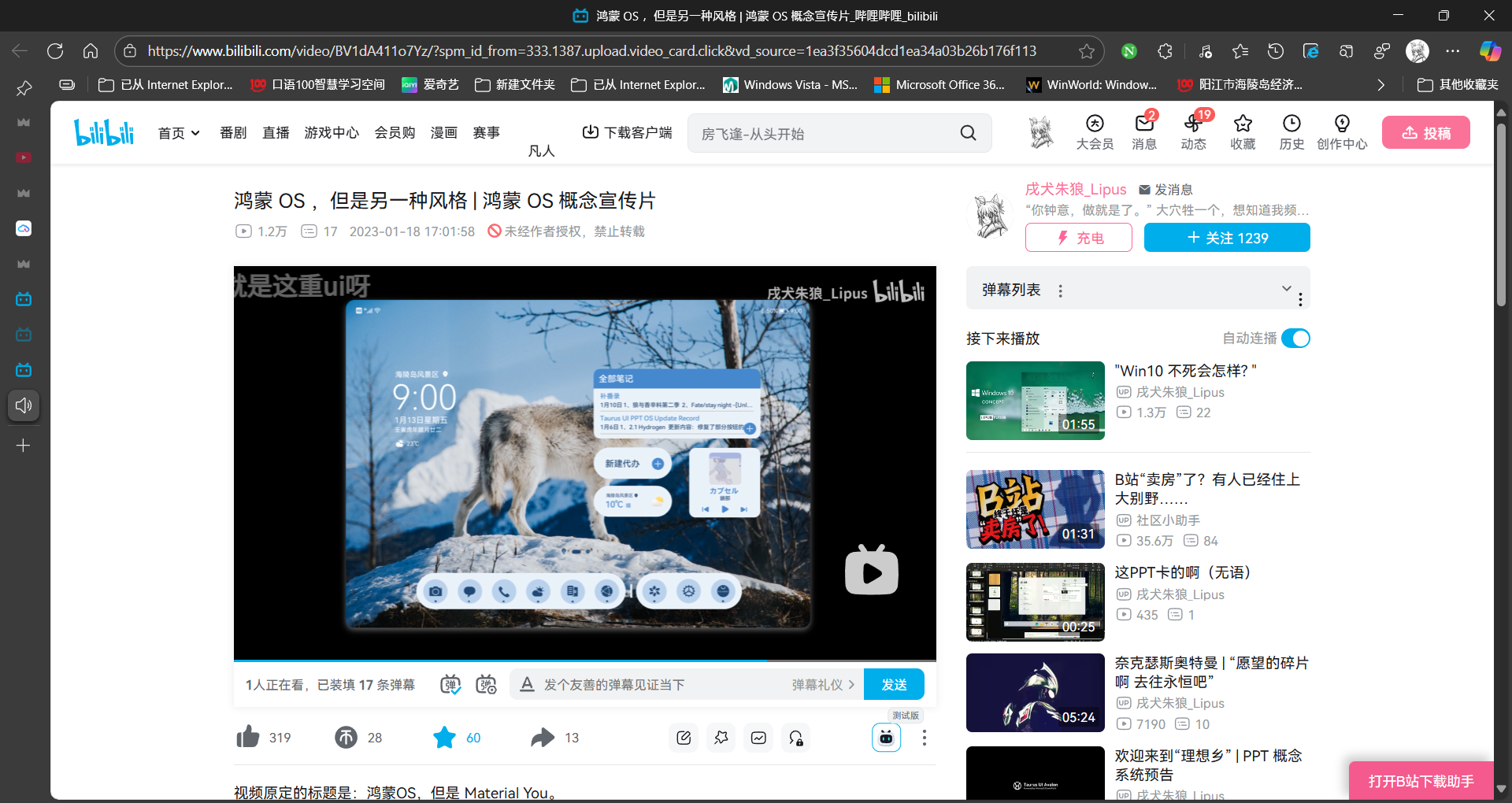Screen dimensions: 1512x803
Task: Open "Win10 不死会怎样?" video thumbnail
Action: (1036, 401)
